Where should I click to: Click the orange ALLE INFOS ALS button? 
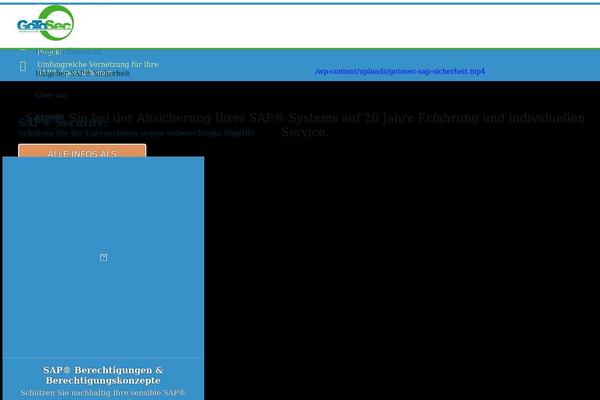point(82,151)
